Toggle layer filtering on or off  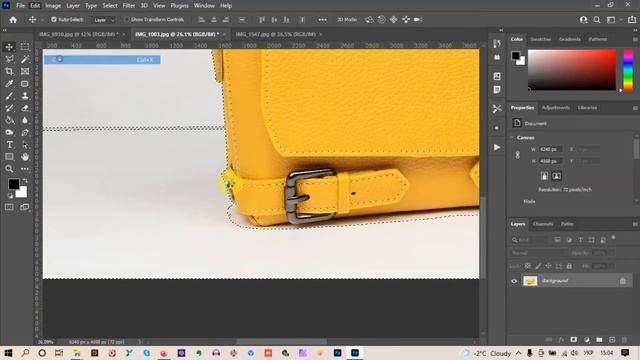tap(613, 238)
